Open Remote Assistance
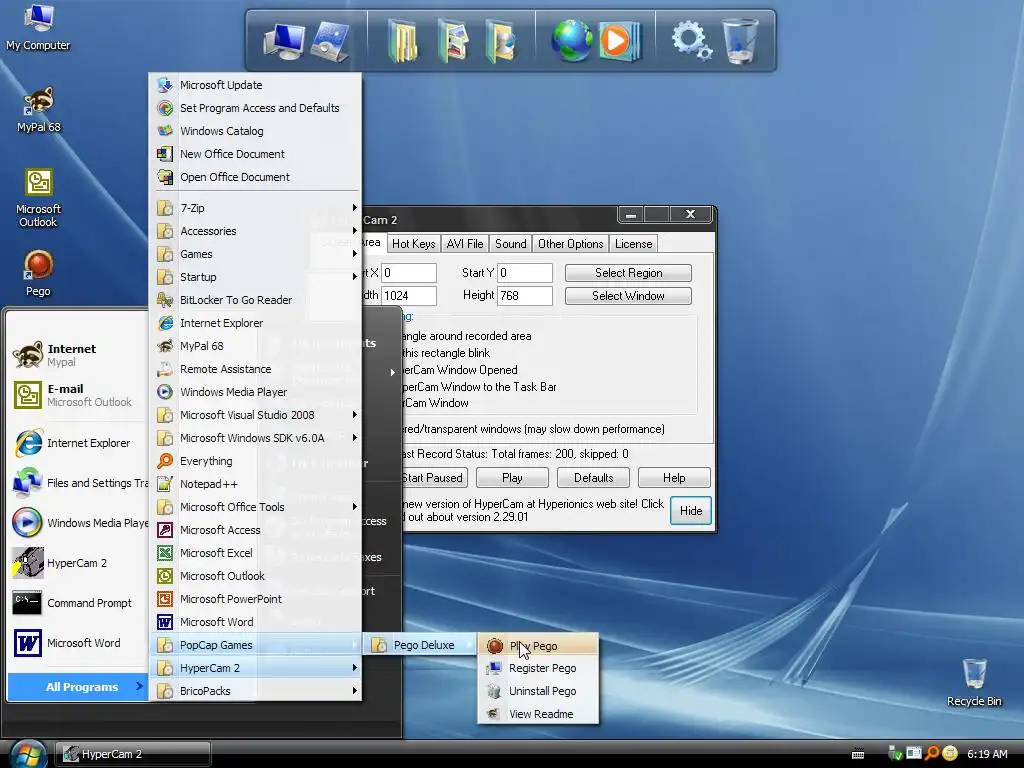This screenshot has height=768, width=1024. tap(256, 369)
